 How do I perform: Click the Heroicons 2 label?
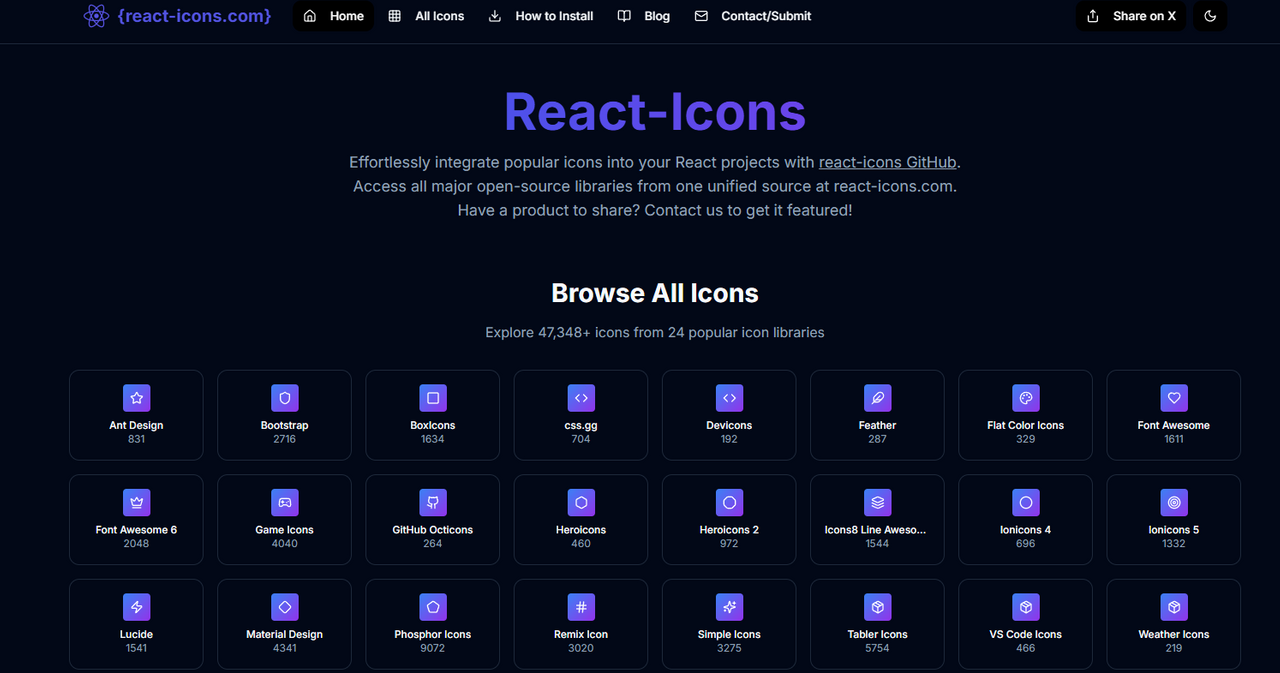pyautogui.click(x=729, y=530)
